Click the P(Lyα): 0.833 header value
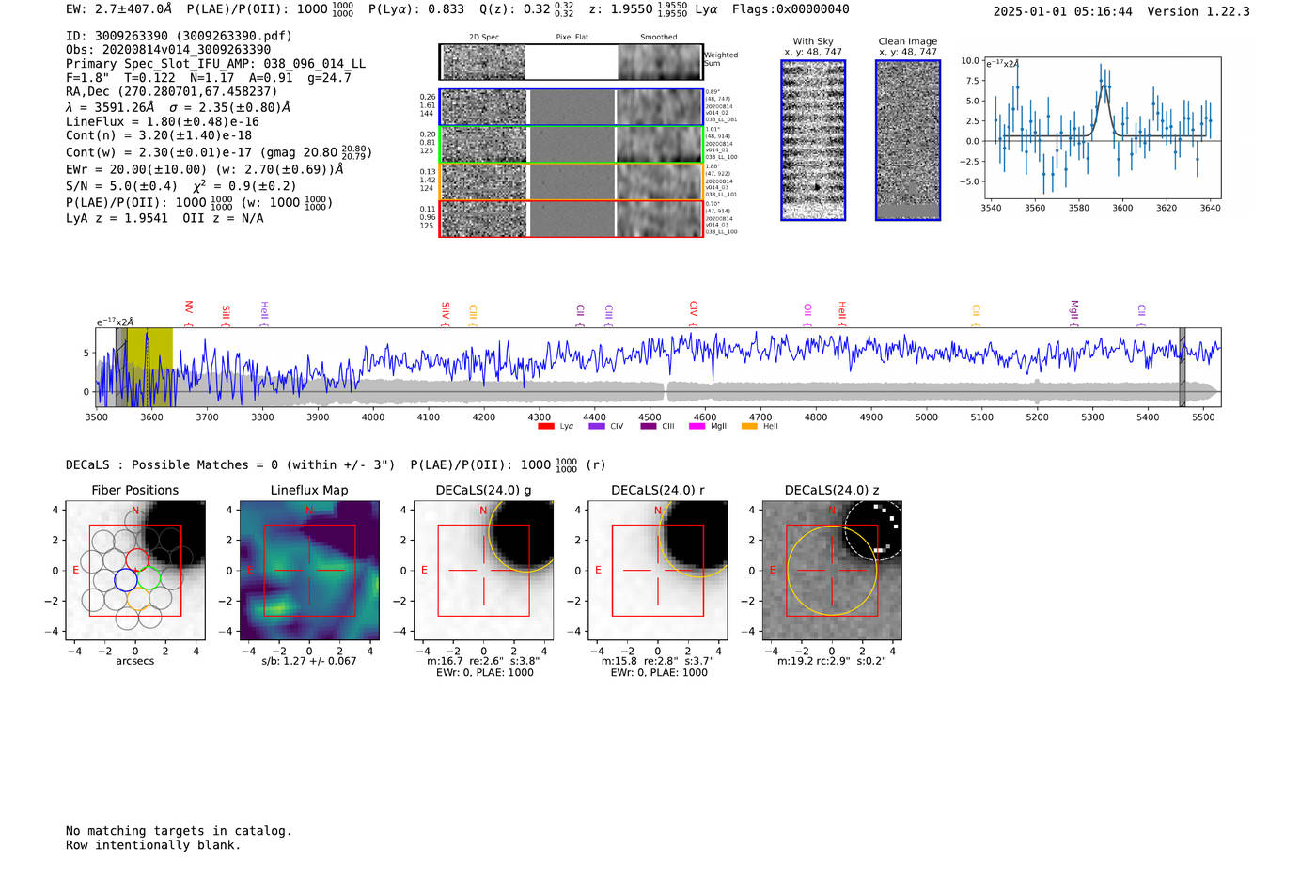This screenshot has width=1316, height=896. click(x=416, y=9)
